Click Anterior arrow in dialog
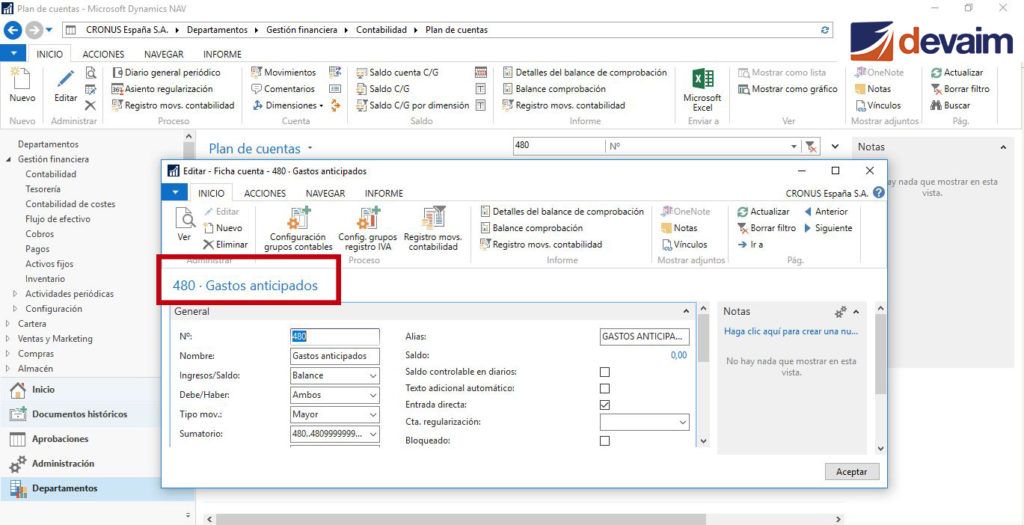 (827, 212)
